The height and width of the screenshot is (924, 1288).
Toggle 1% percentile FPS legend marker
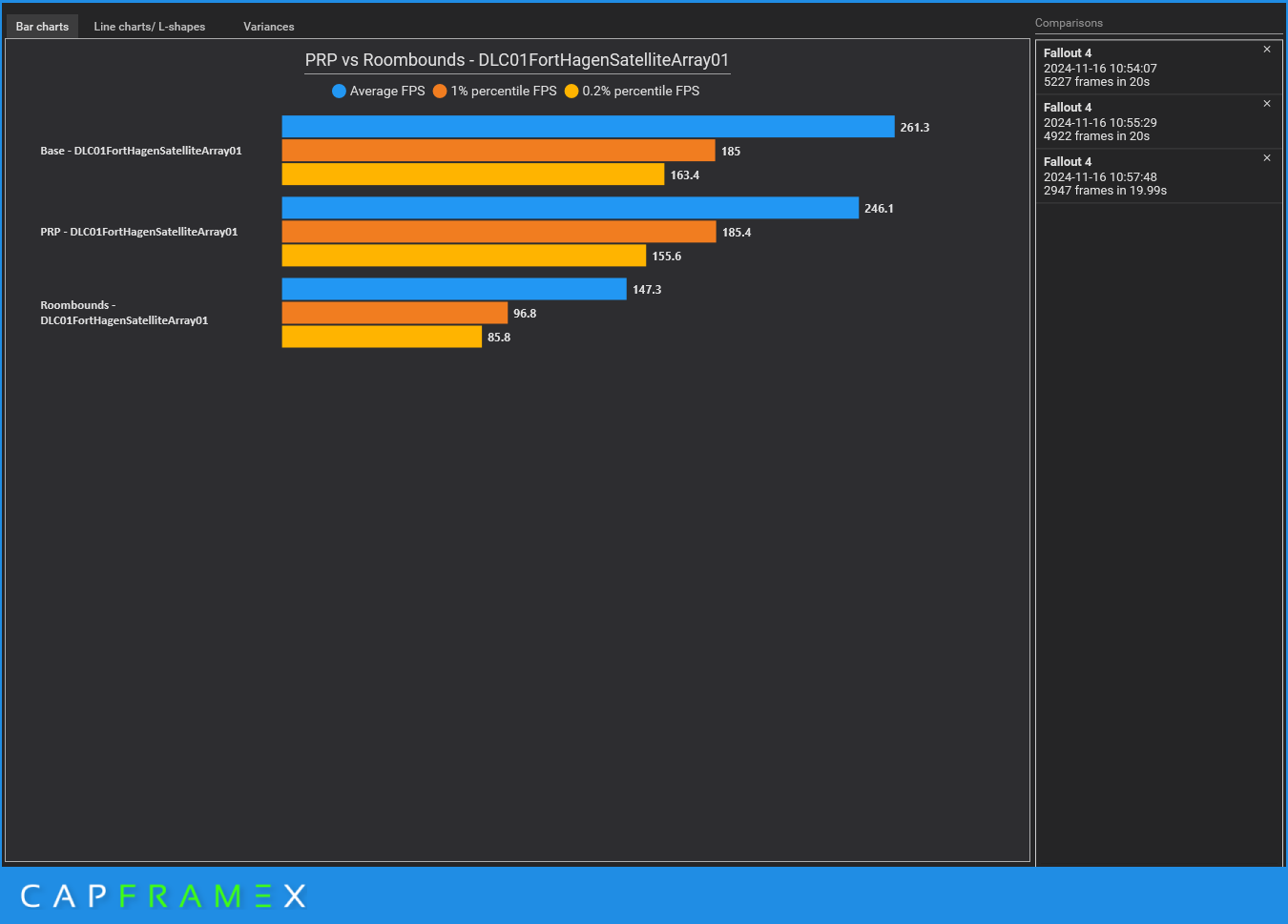pos(440,92)
